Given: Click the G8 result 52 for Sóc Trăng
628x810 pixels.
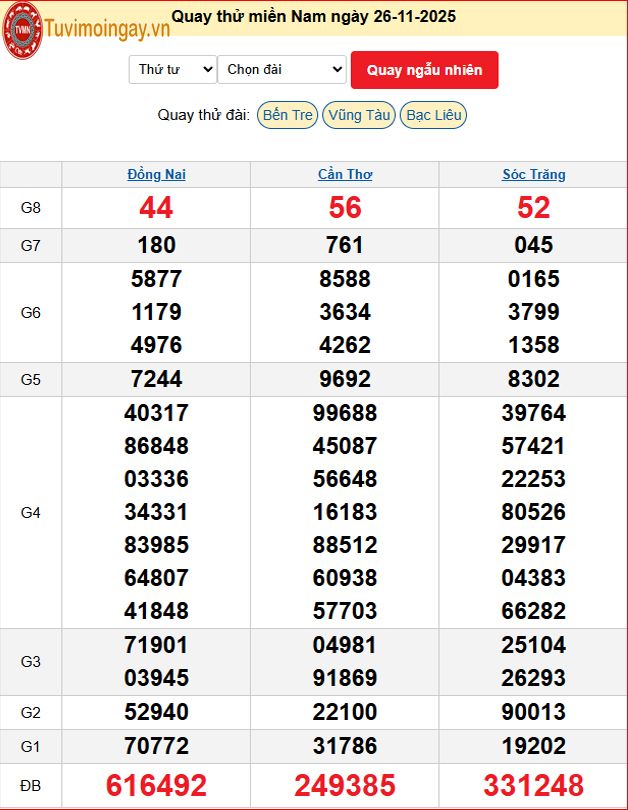Looking at the screenshot, I should tap(534, 207).
